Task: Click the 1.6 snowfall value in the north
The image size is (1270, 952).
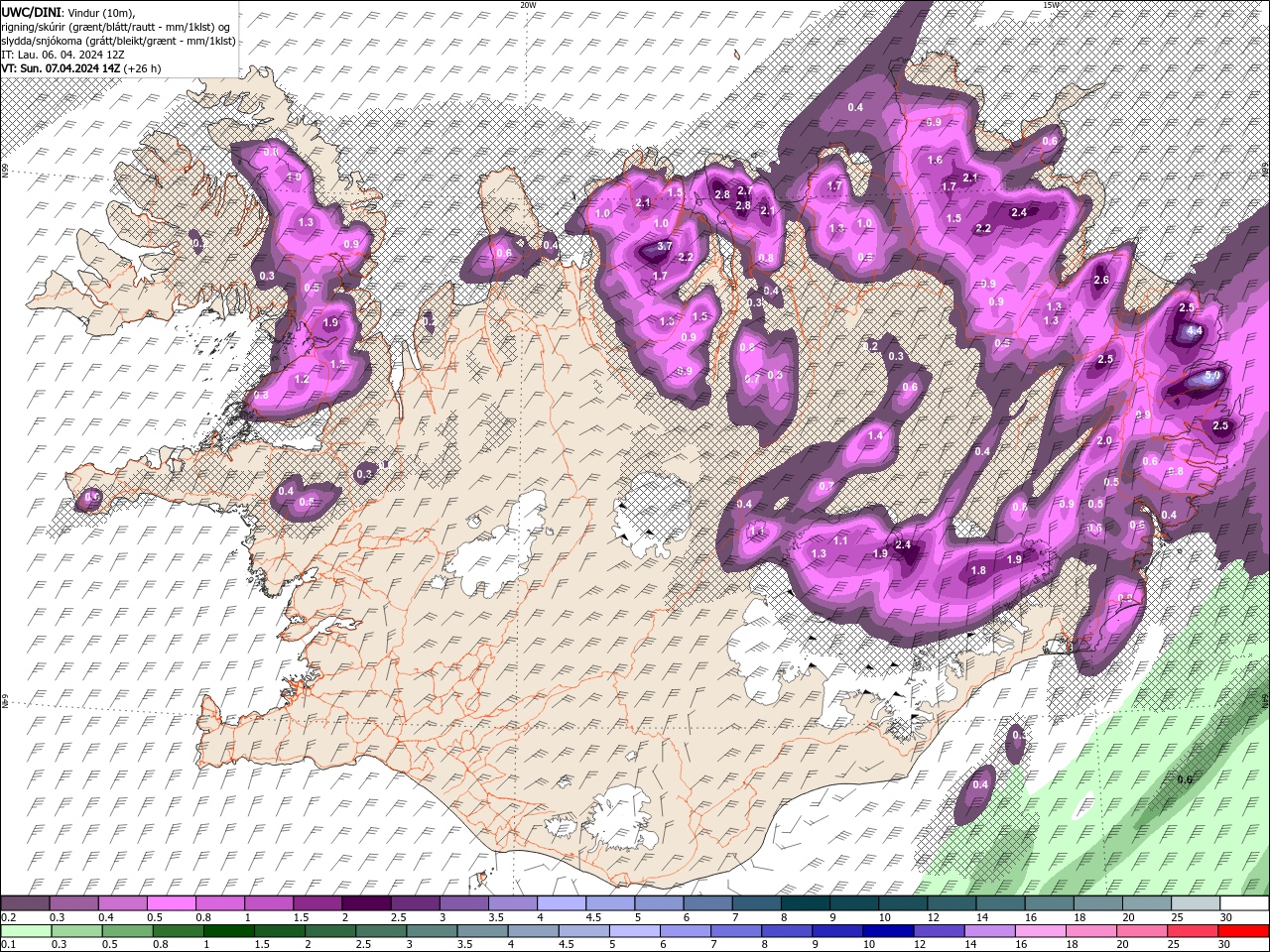Action: [x=935, y=160]
